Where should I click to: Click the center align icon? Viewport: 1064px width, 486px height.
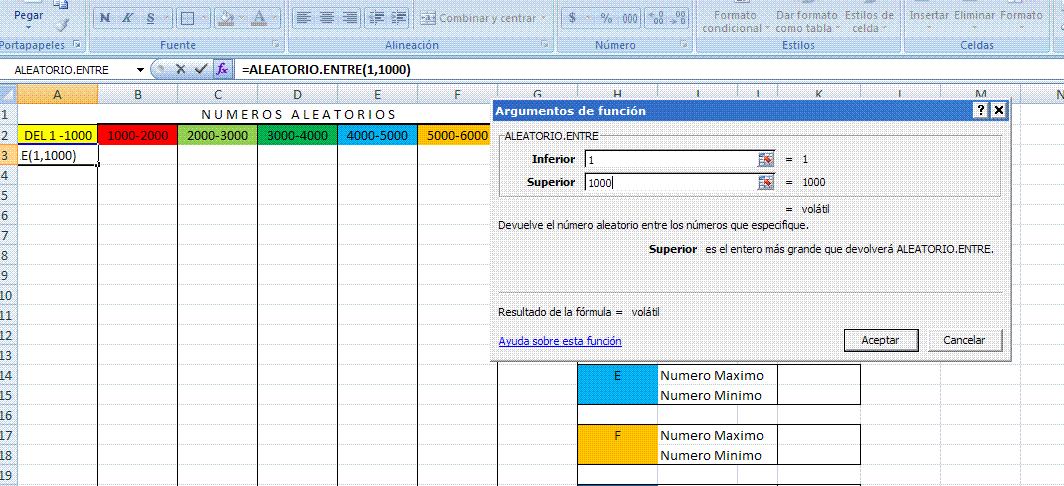coord(326,18)
